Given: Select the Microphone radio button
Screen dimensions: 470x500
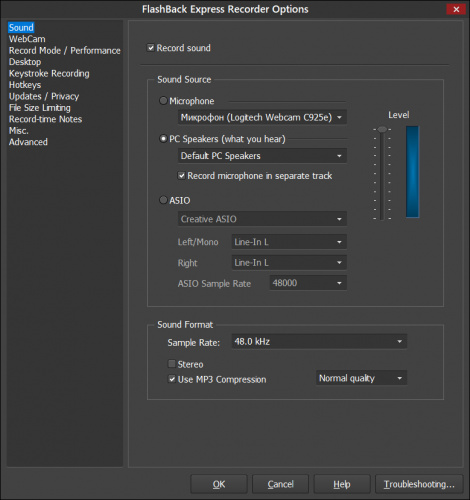Looking at the screenshot, I should (x=163, y=101).
